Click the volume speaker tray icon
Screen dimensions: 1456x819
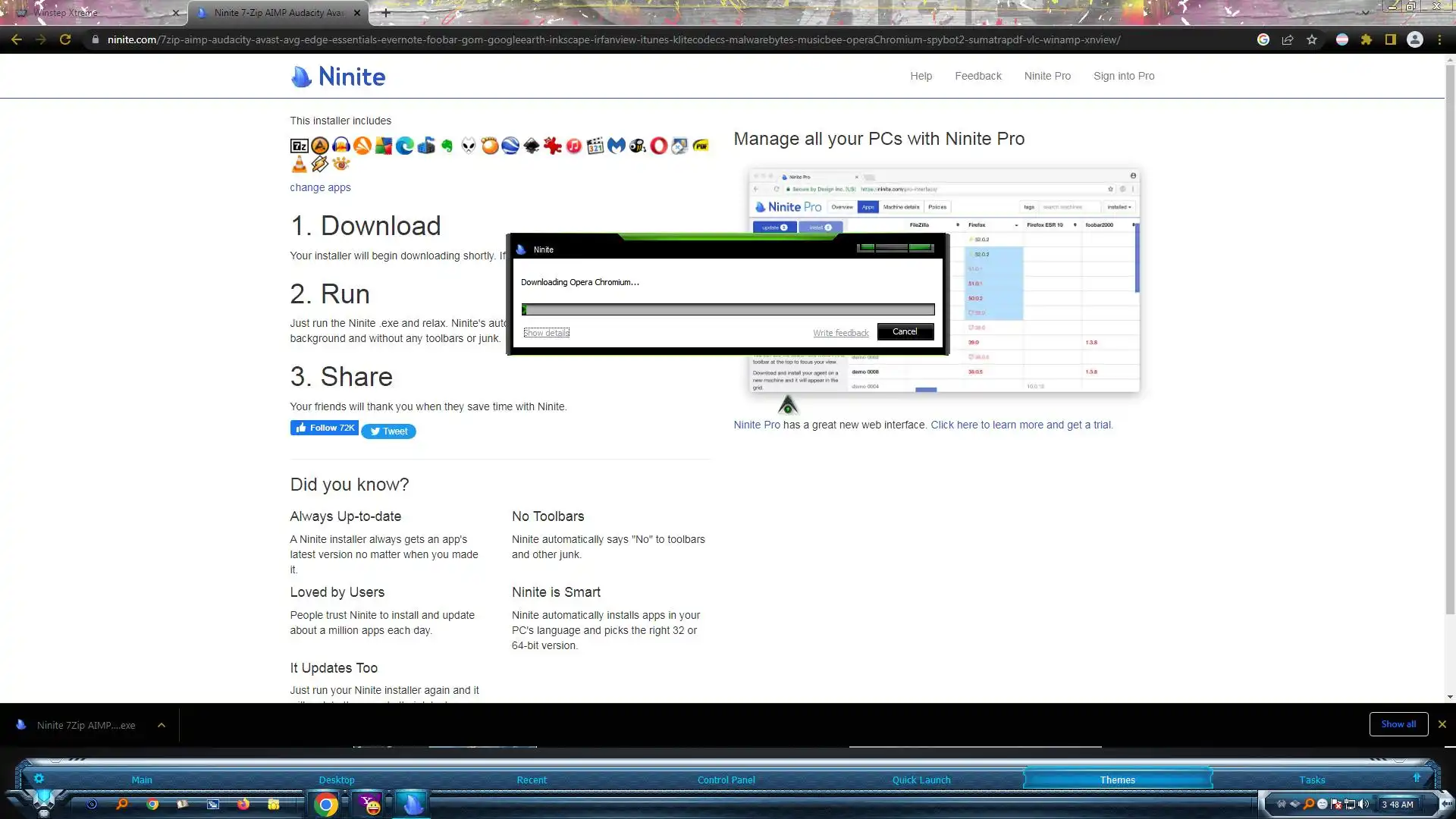coord(1363,805)
